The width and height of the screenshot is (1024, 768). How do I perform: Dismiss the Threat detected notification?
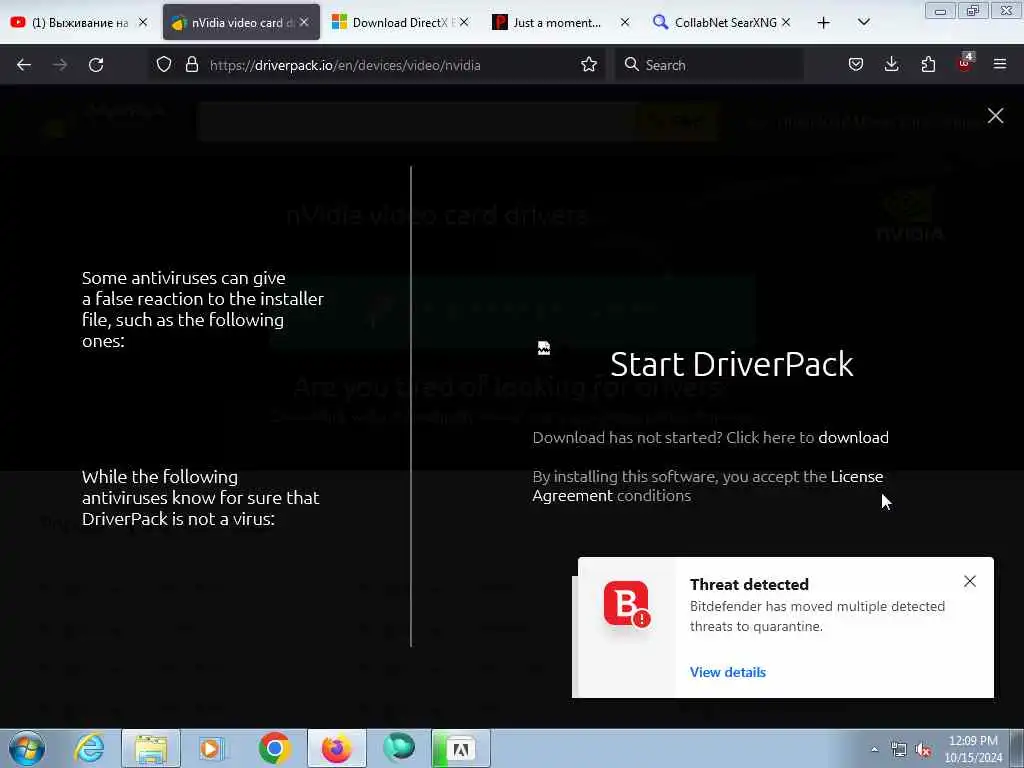[x=970, y=581]
